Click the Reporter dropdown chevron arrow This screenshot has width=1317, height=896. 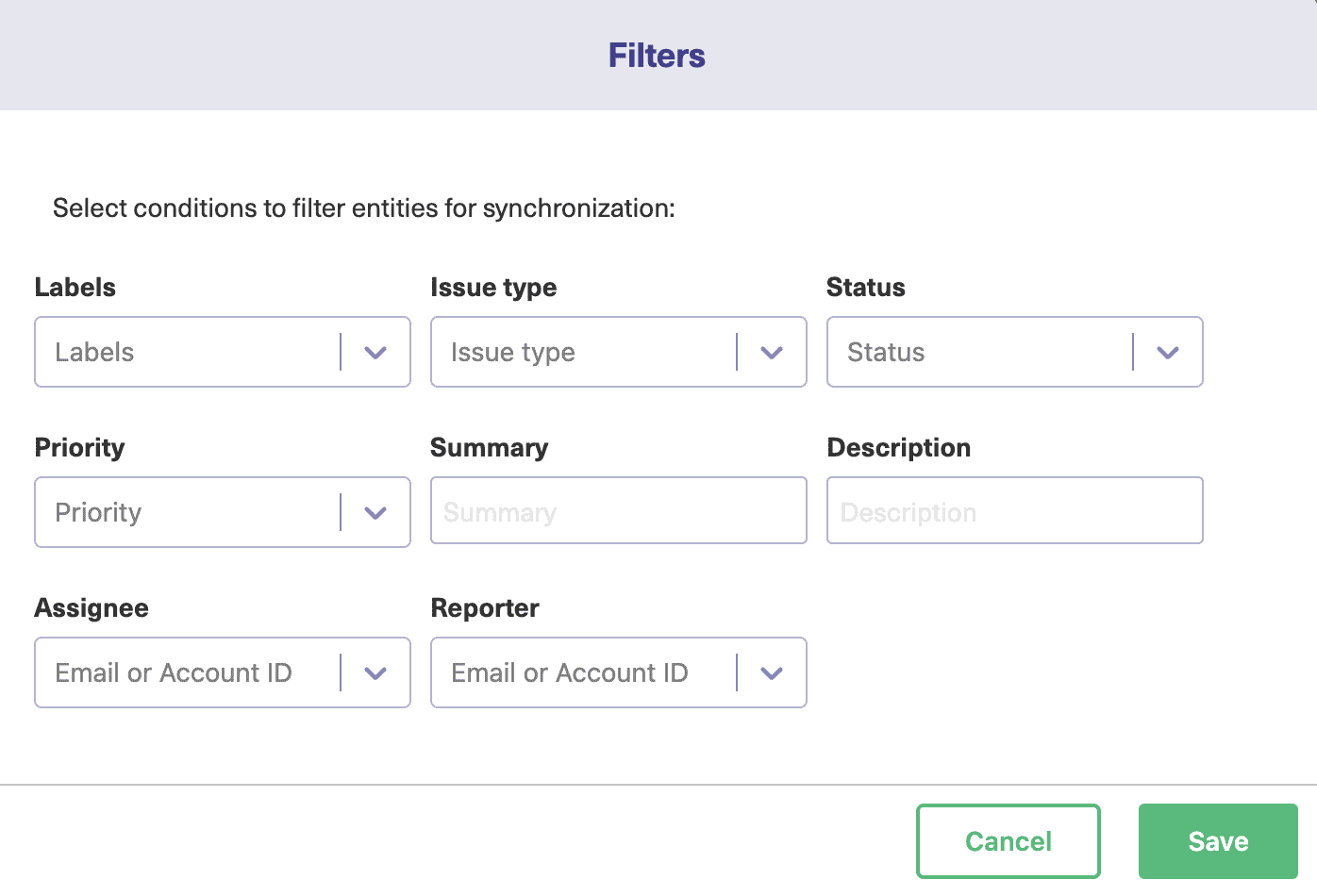772,672
